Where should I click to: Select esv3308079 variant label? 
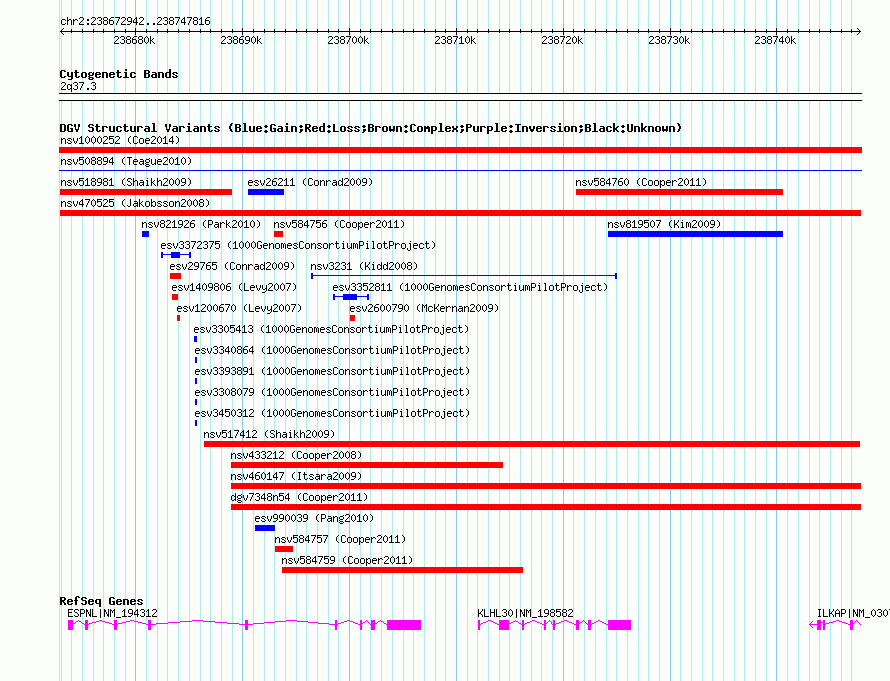coord(332,392)
